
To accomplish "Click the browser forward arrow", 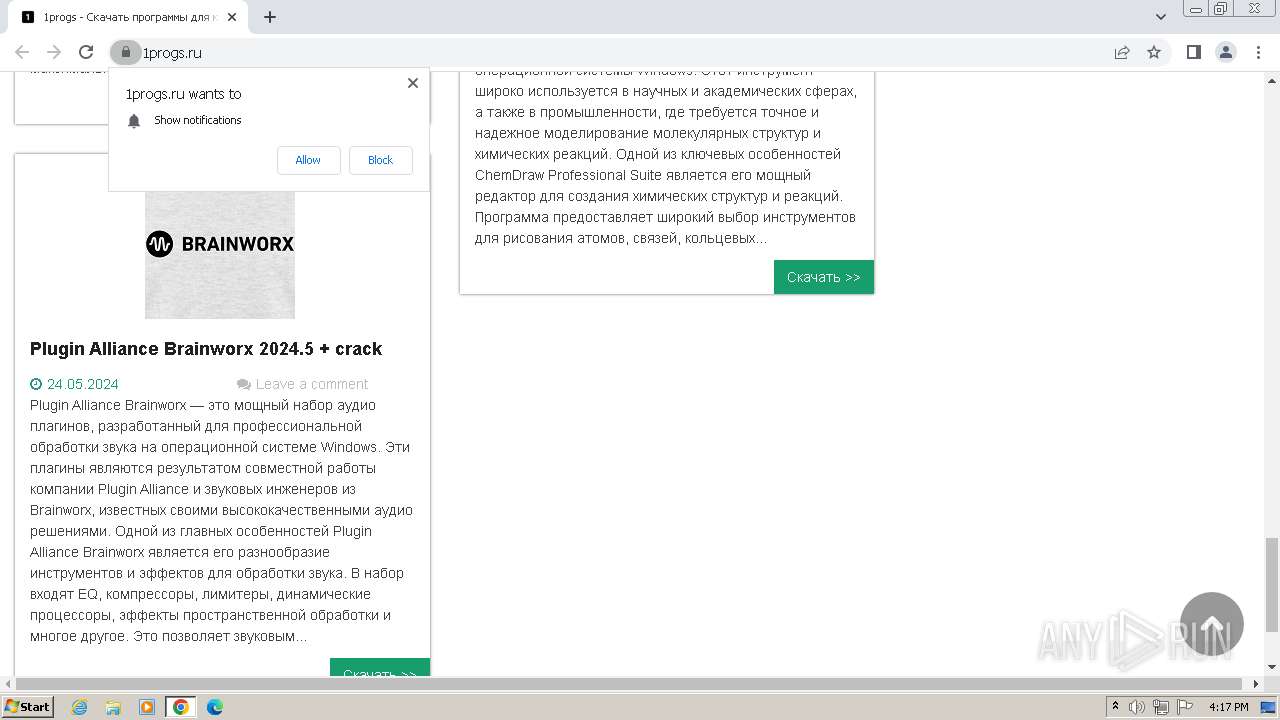I will click(x=54, y=52).
